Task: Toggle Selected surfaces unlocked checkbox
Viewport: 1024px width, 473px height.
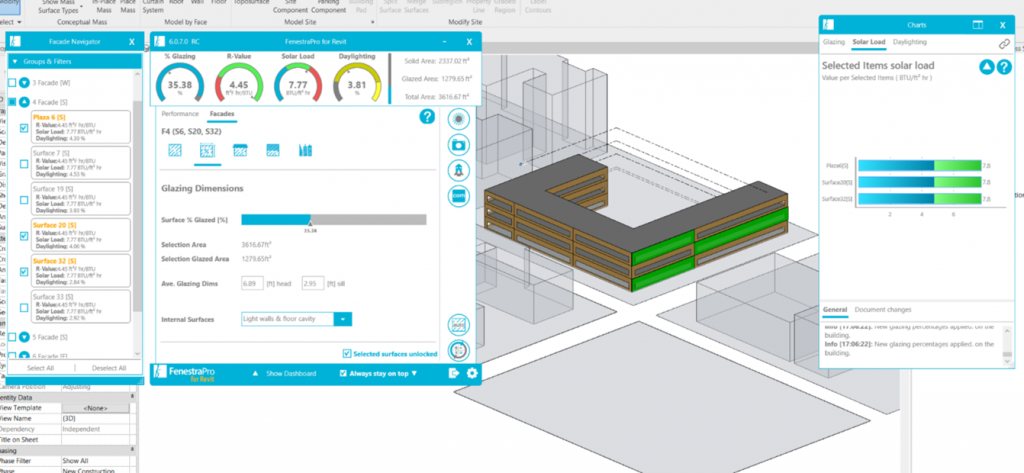Action: point(347,353)
